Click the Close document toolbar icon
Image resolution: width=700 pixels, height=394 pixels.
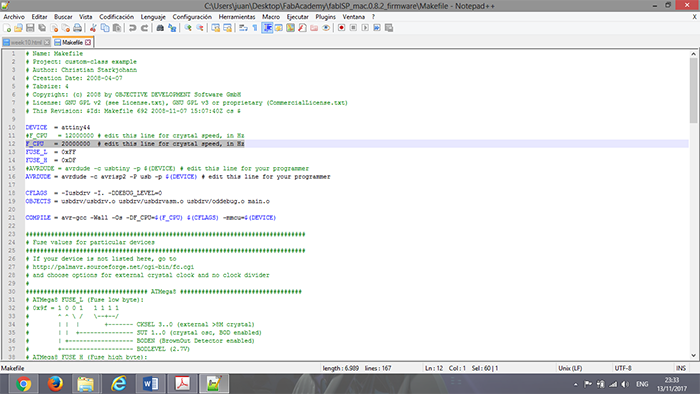coord(54,28)
